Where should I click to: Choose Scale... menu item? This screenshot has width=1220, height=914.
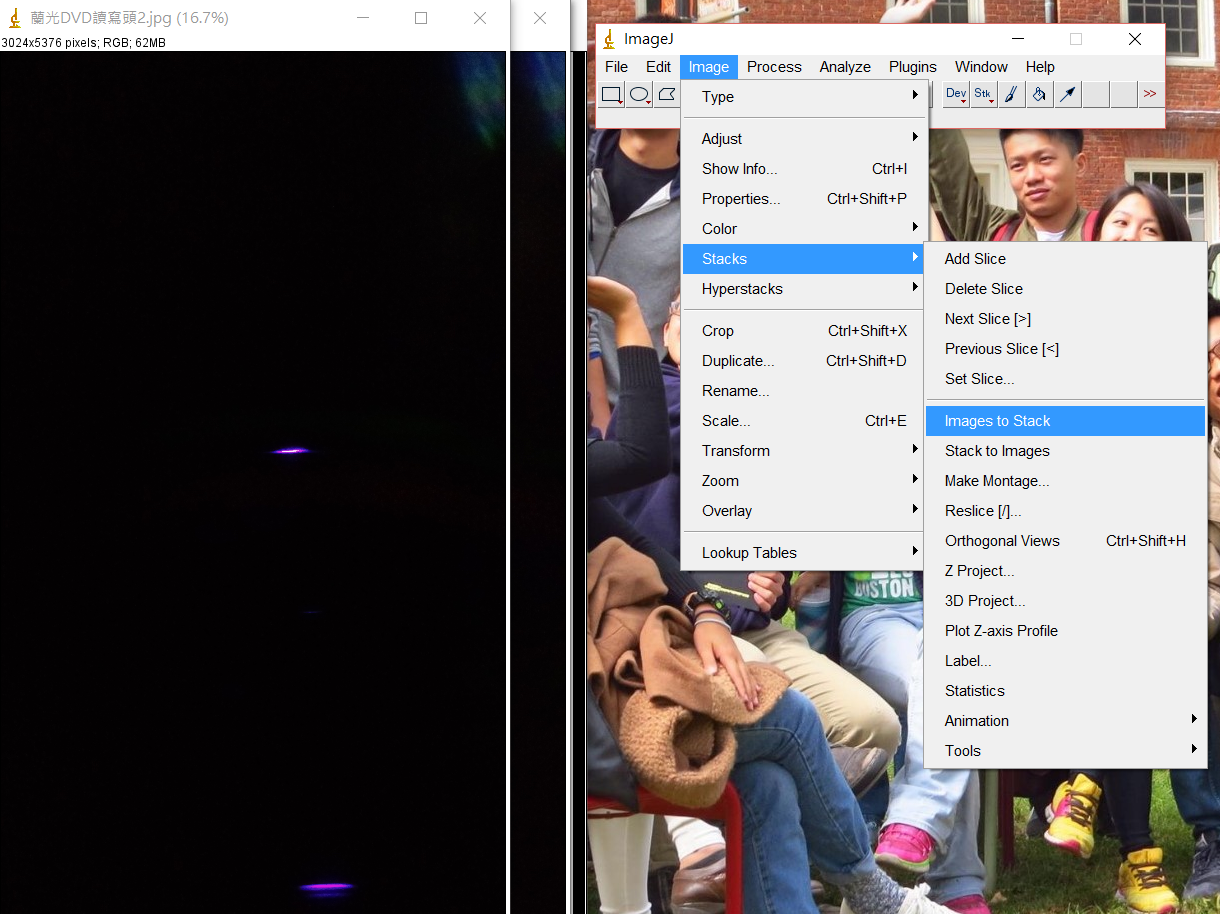(x=805, y=421)
